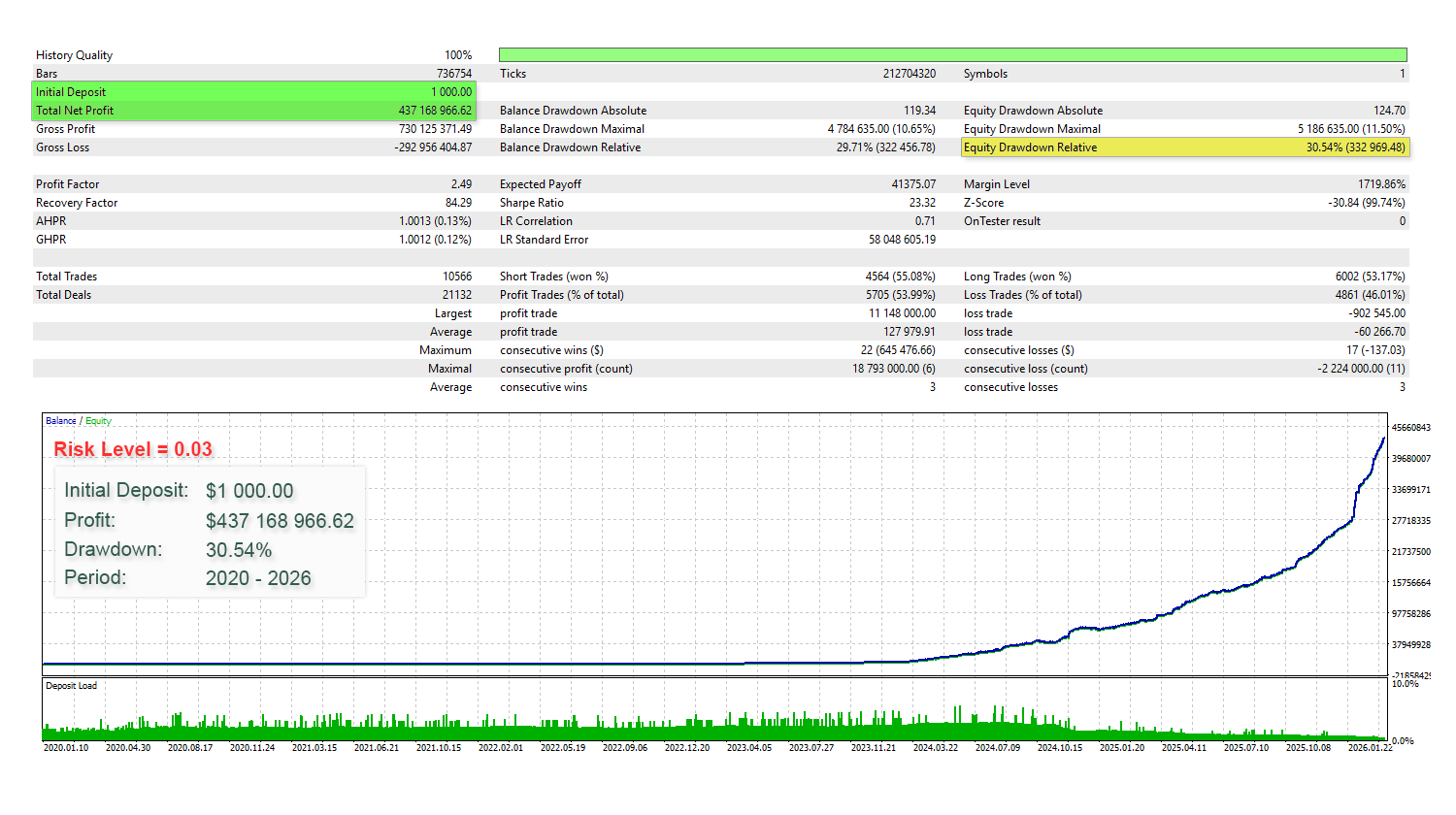Select the Total Trades value 10566
This screenshot has width=1456, height=815.
457,277
